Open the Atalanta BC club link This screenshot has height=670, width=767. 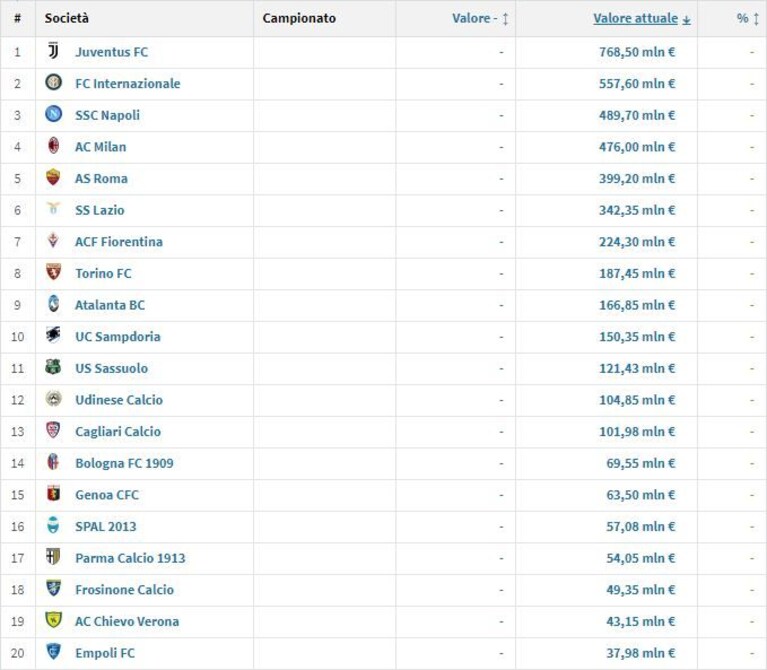pos(110,305)
